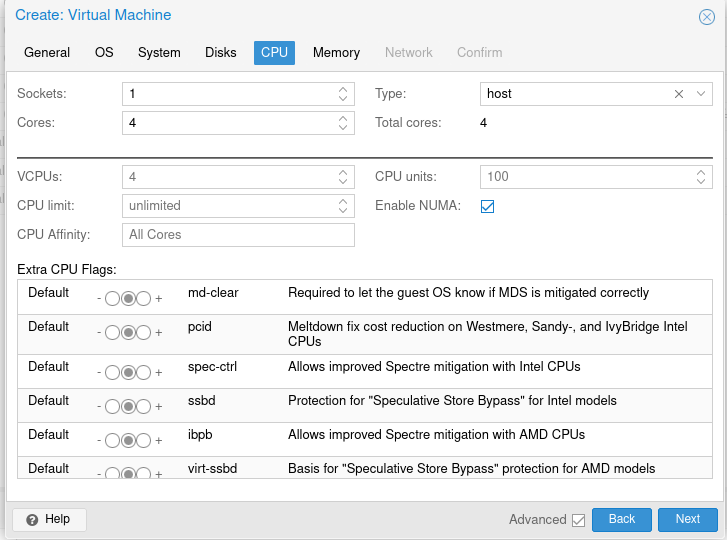Toggle the Advanced options checkbox
Viewport: 727px width, 540px height.
point(578,520)
